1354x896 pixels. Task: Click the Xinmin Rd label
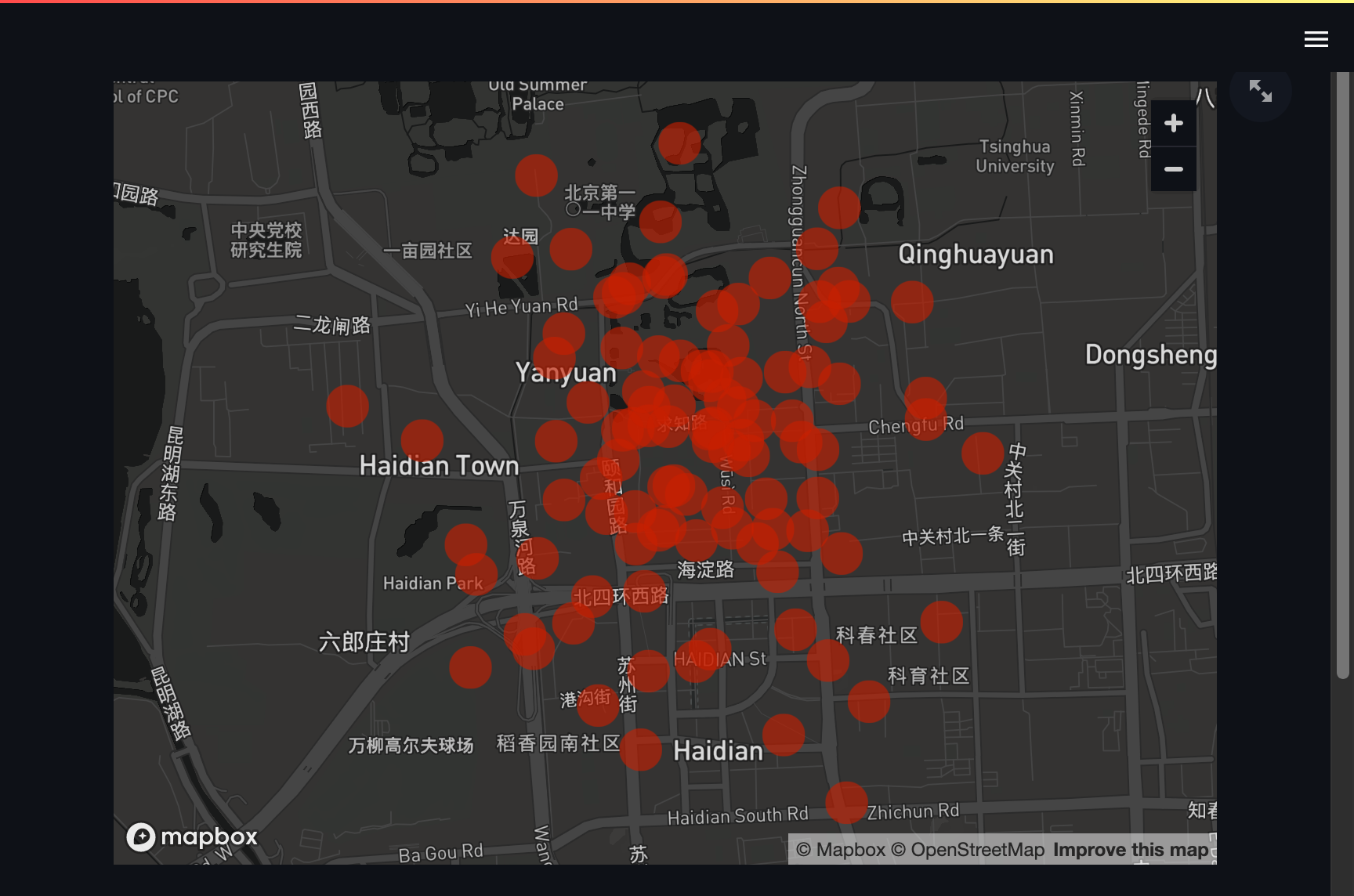(1077, 128)
